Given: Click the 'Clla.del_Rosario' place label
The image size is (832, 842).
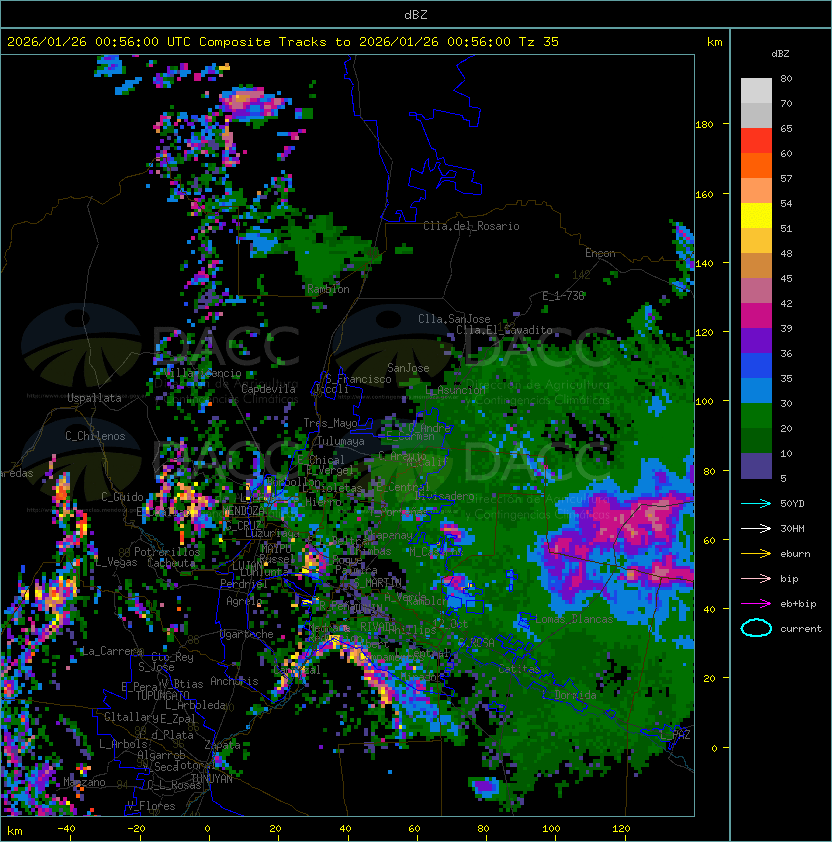Looking at the screenshot, I should [x=471, y=226].
